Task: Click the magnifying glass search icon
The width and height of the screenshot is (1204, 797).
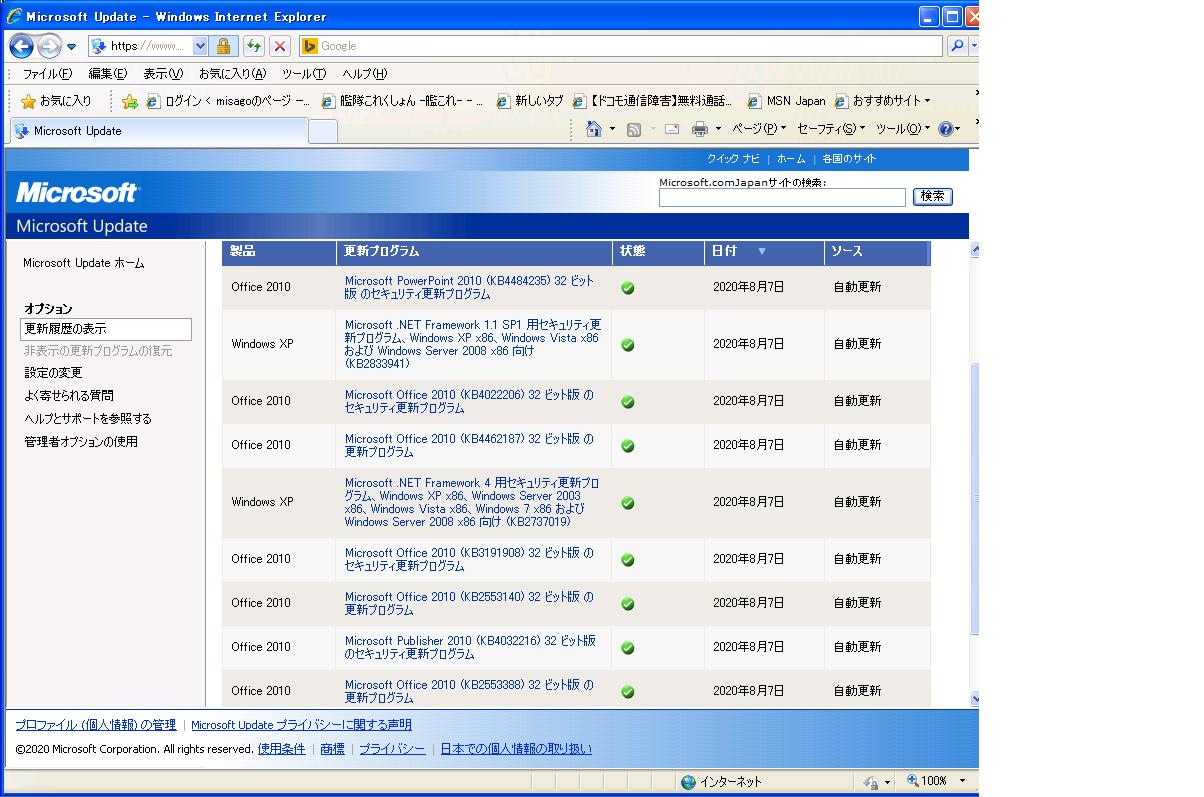Action: click(957, 46)
